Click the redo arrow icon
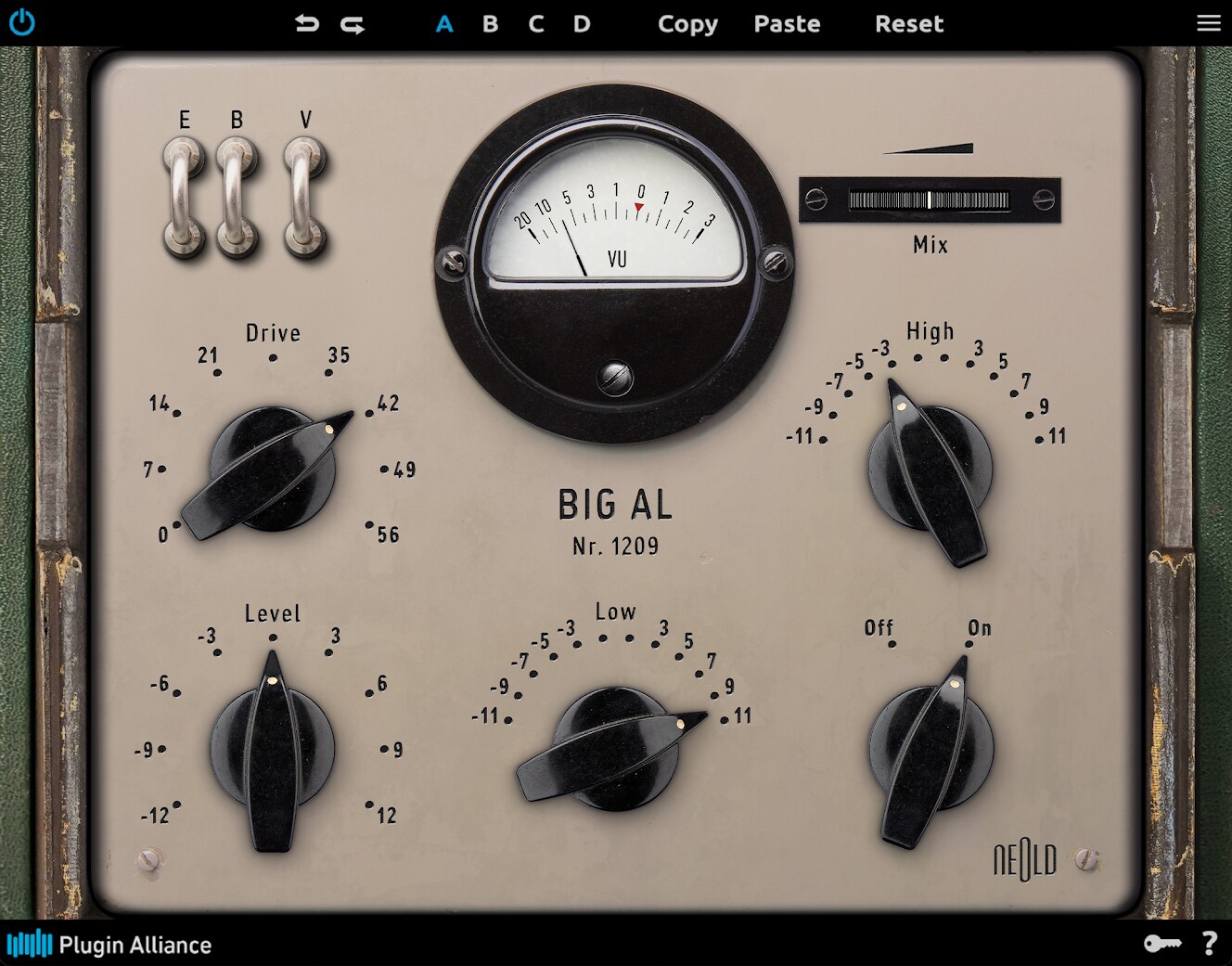The width and height of the screenshot is (1232, 966). 353,24
